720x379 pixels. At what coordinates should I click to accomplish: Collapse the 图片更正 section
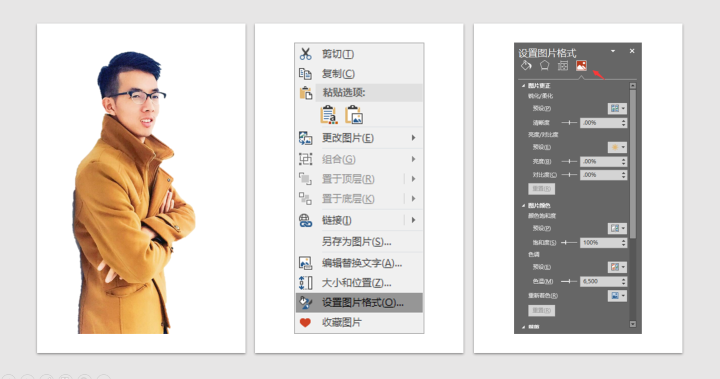[523, 86]
